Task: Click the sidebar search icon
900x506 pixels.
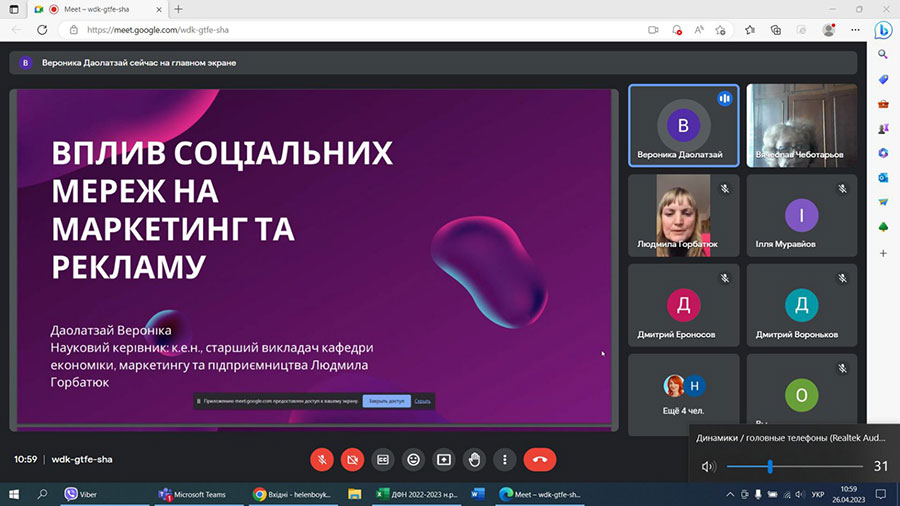Action: pyautogui.click(x=883, y=55)
